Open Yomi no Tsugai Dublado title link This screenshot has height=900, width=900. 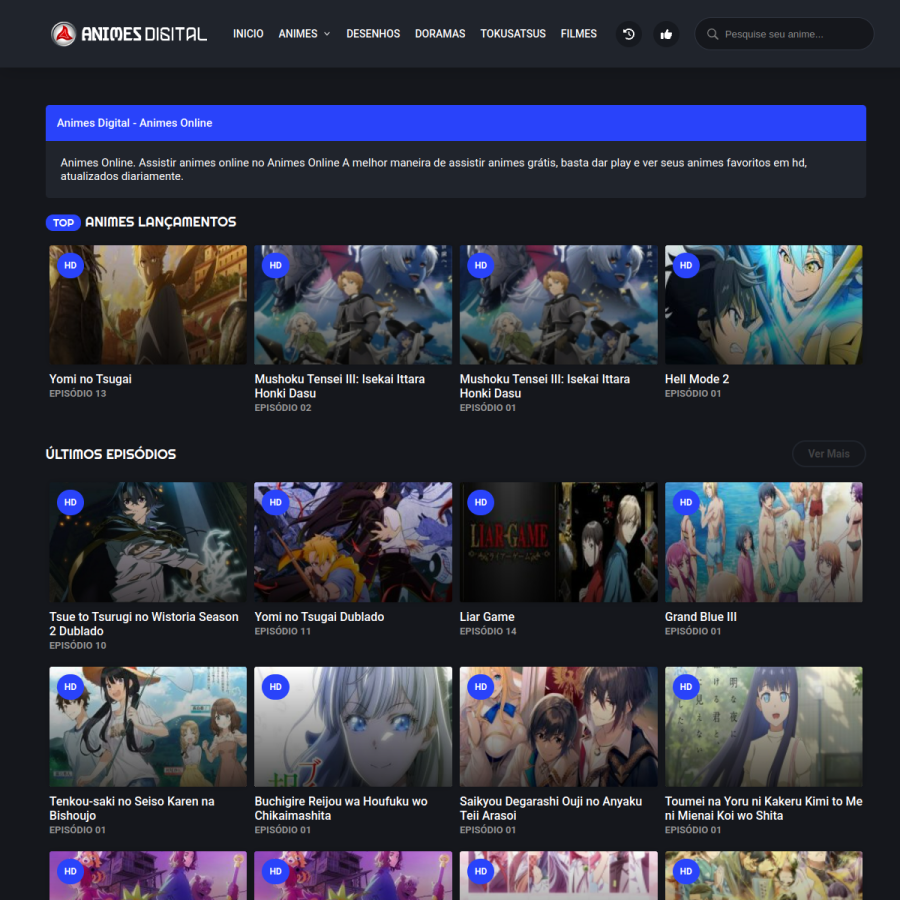click(x=319, y=616)
